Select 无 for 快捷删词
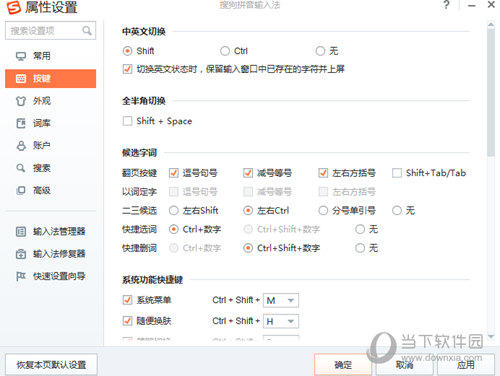Viewport: 500px width, 376px height. (x=360, y=248)
